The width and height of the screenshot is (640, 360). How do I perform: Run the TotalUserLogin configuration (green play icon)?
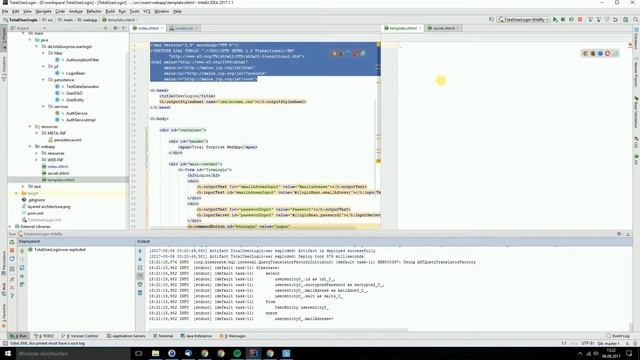coord(555,20)
